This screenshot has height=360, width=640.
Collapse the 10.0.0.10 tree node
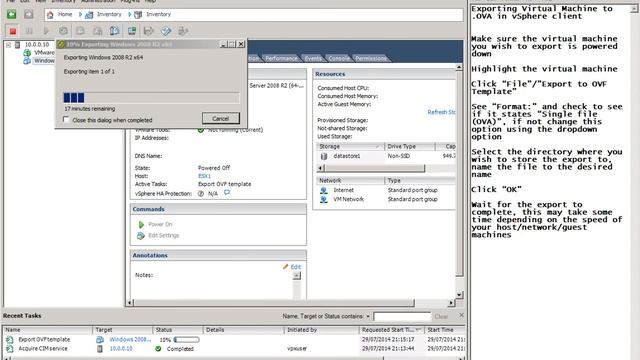click(8, 45)
